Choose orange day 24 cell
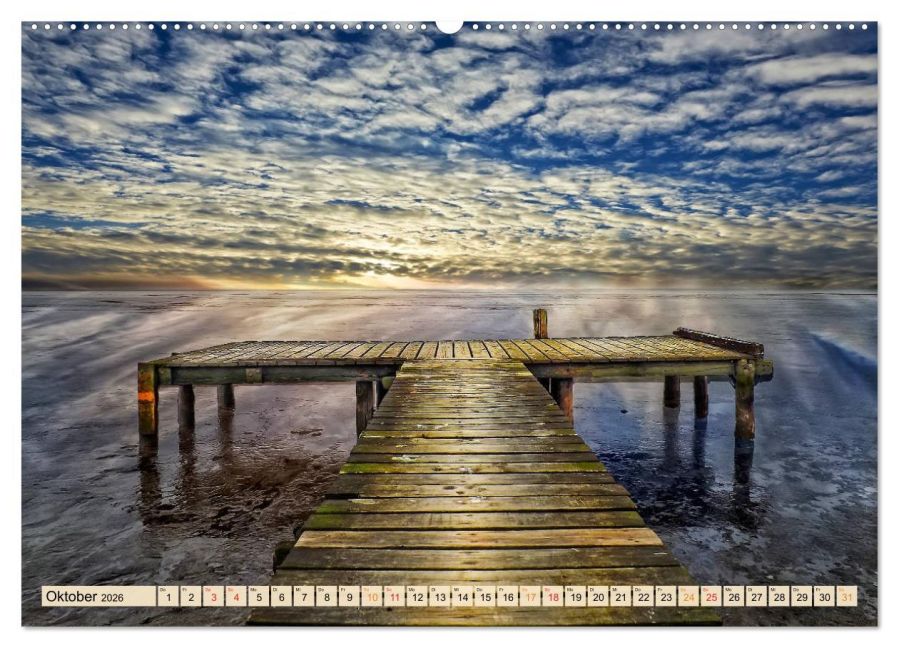Viewport: 899px width, 648px height. point(688,597)
